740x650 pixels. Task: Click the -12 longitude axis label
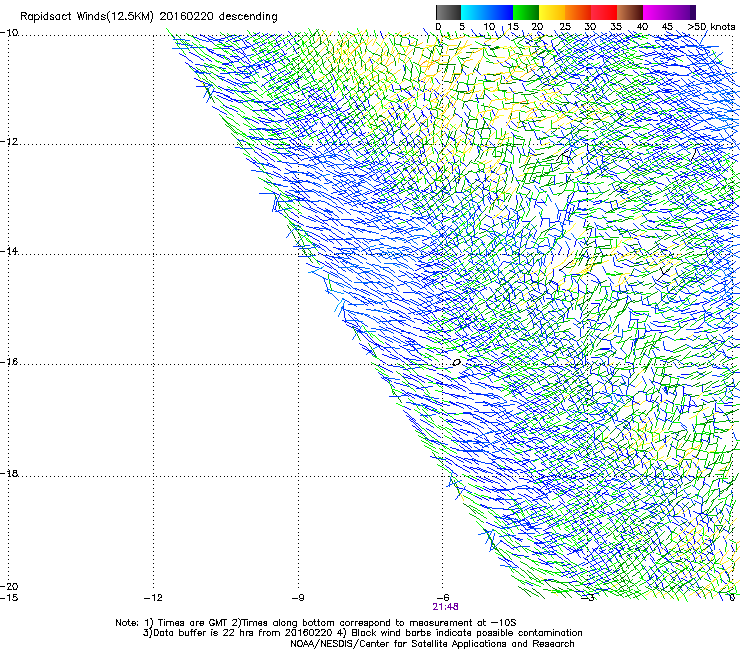(153, 598)
